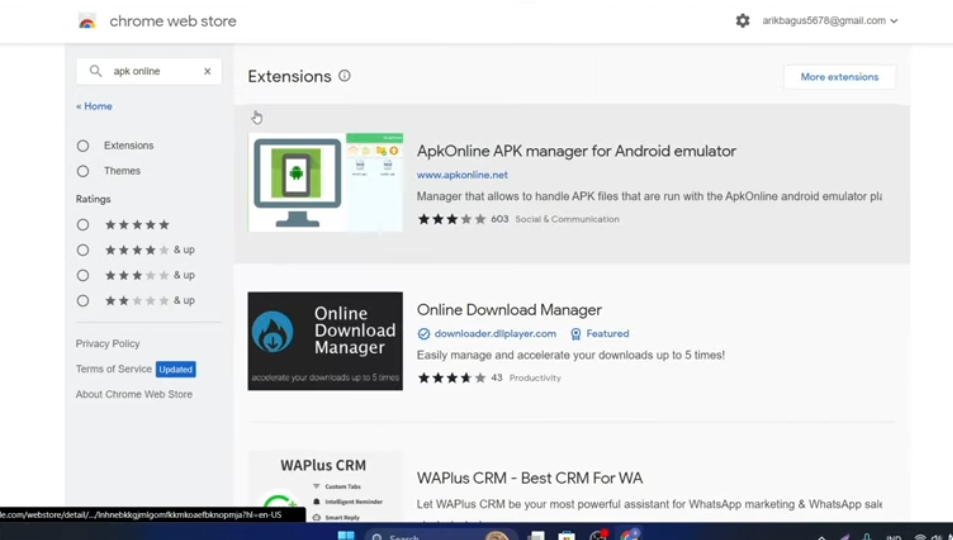Viewport: 953px width, 540px height.
Task: Open the info icon next to Extensions
Action: 344,76
